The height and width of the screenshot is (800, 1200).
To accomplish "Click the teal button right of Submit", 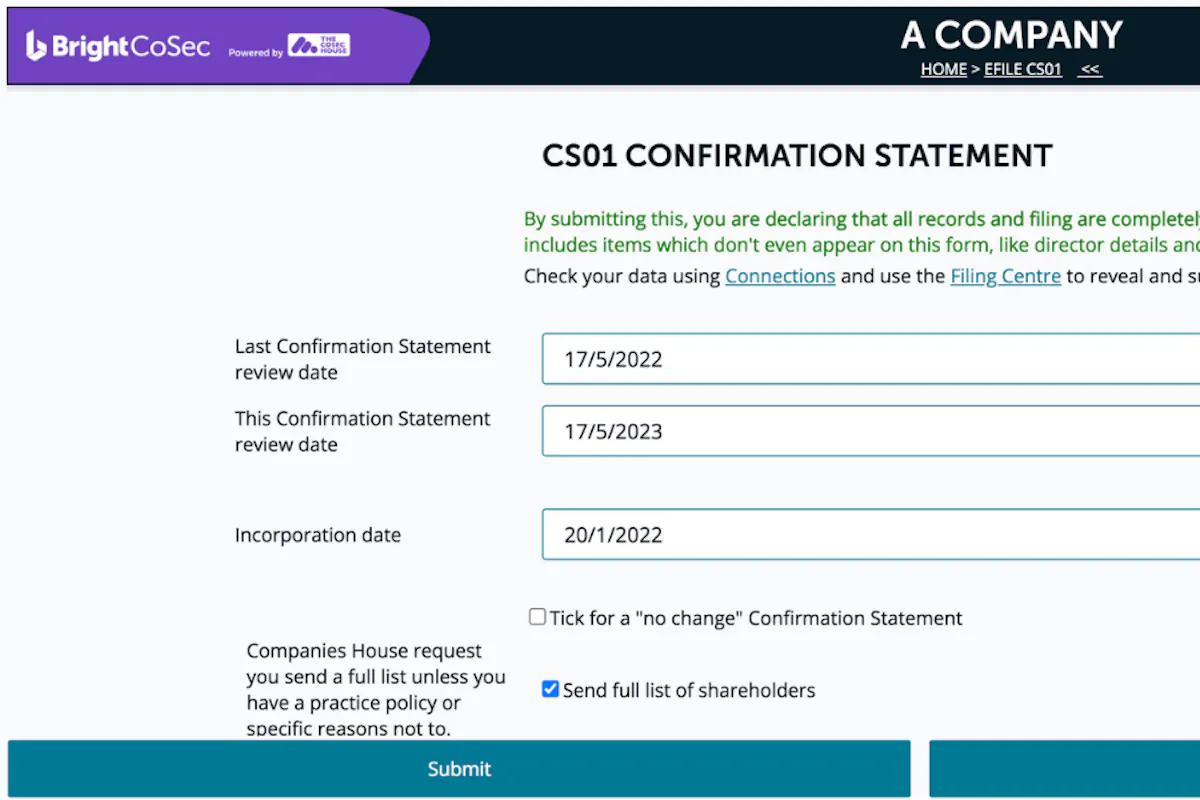I will [x=1064, y=768].
